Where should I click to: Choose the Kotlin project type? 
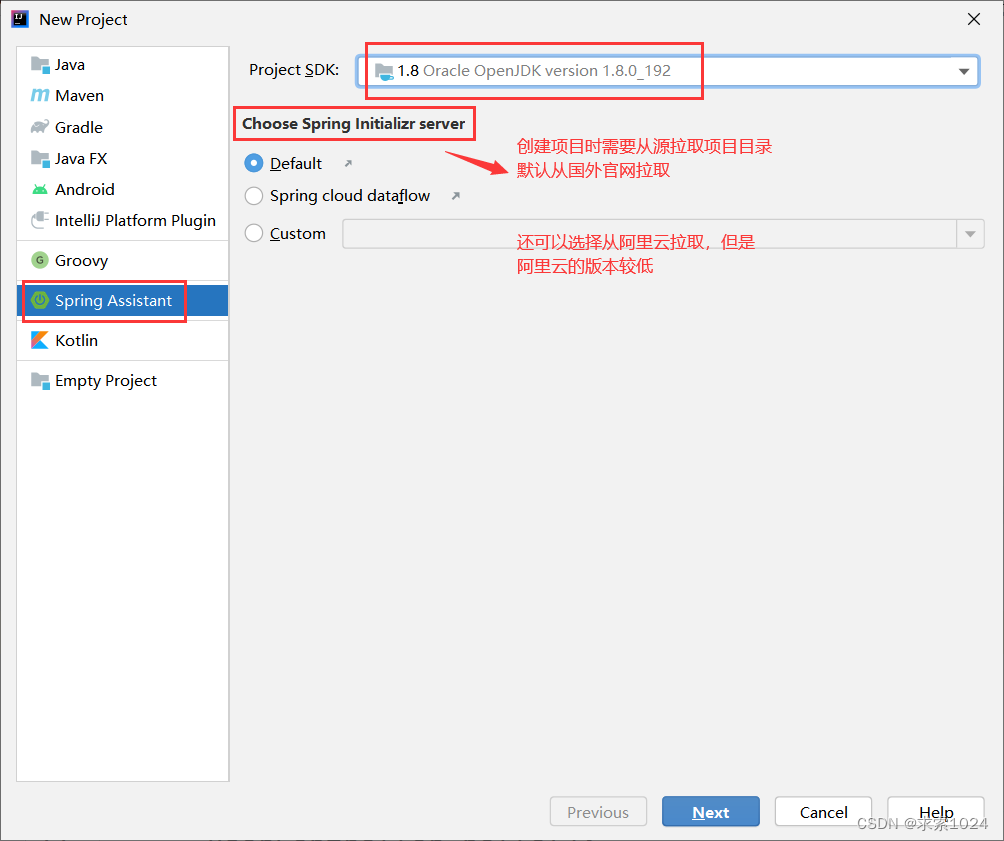(x=122, y=340)
